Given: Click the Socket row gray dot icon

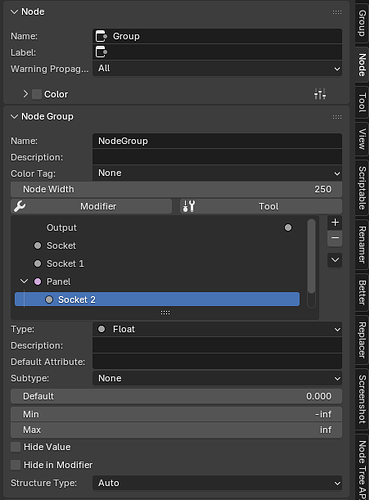Looking at the screenshot, I should pos(38,246).
